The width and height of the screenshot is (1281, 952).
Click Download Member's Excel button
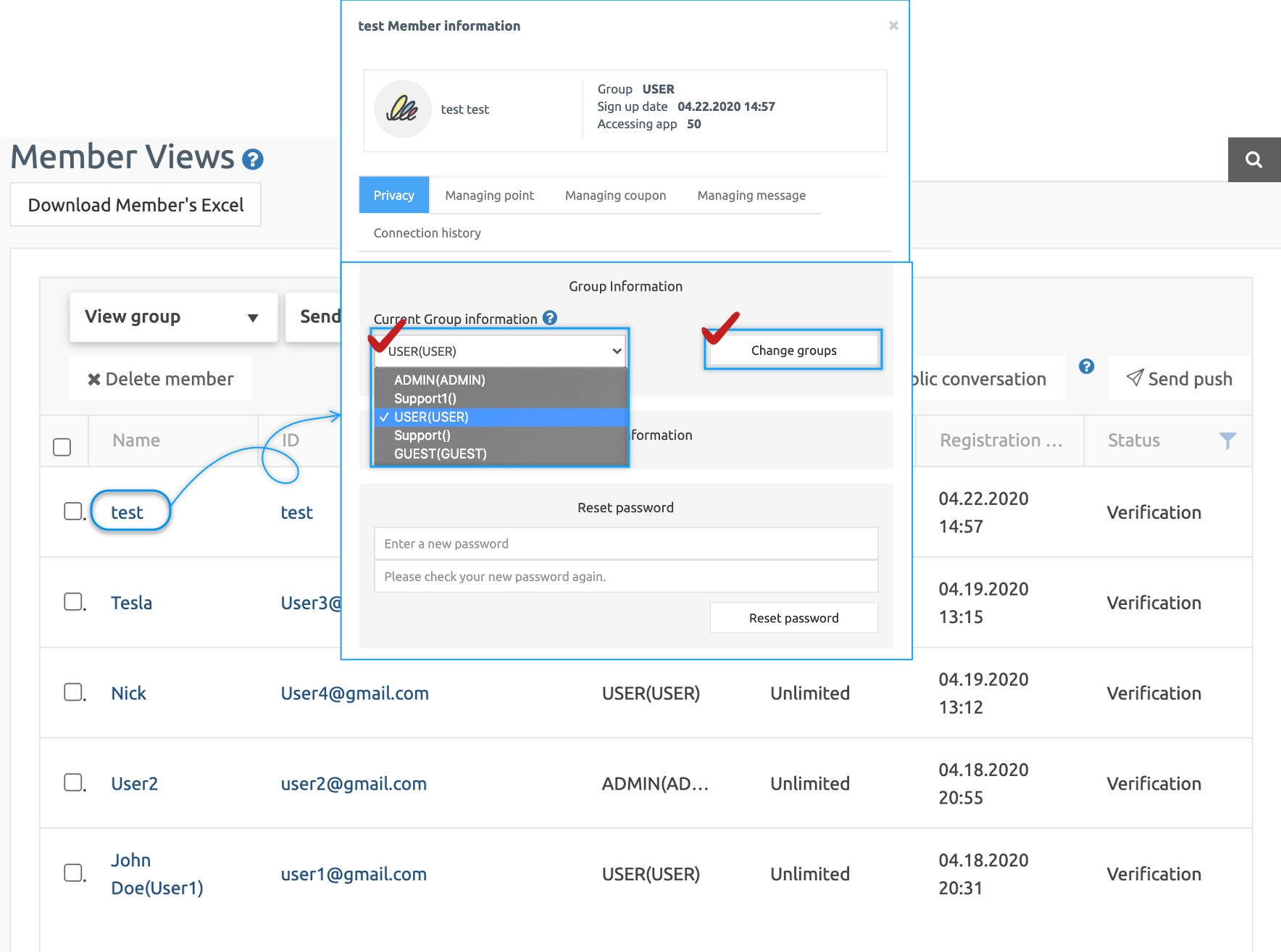pyautogui.click(x=135, y=205)
